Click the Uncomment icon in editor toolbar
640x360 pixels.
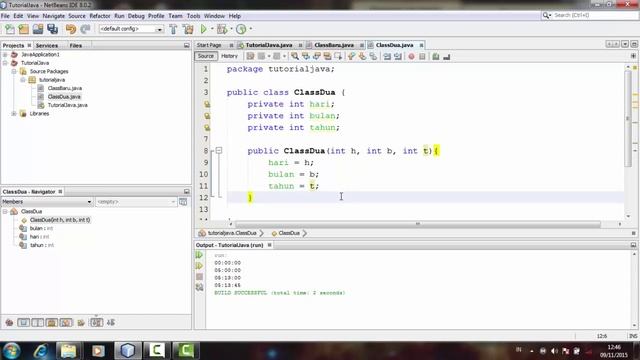pos(447,56)
